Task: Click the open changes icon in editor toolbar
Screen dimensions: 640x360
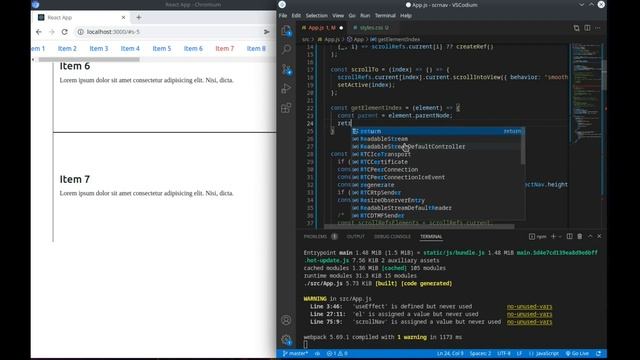Action: 576,28
